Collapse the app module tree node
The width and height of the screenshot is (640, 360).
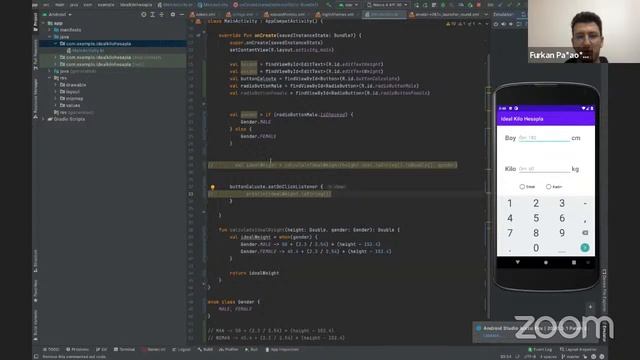43,23
